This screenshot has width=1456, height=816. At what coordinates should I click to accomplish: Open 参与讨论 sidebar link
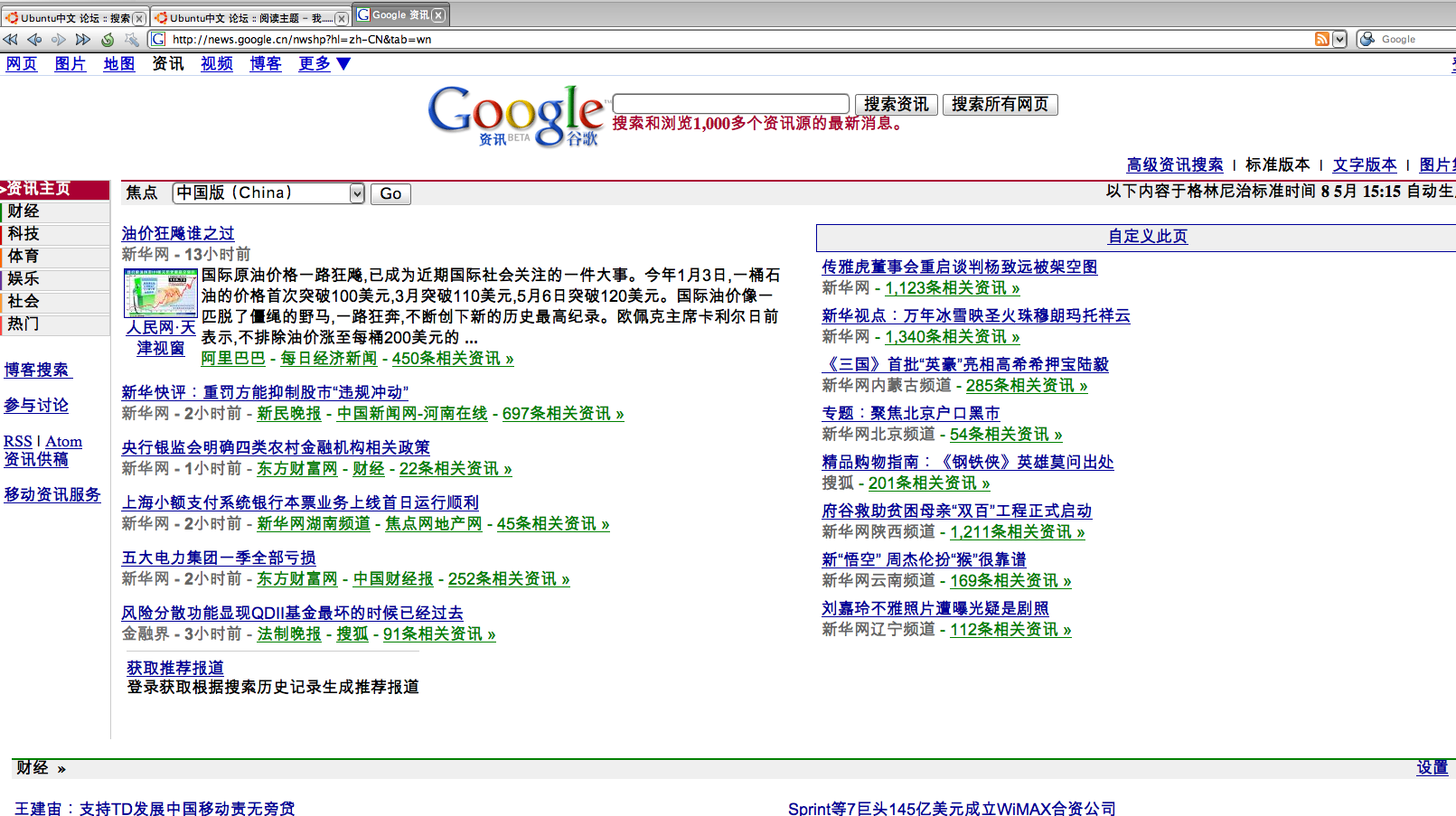tap(36, 405)
